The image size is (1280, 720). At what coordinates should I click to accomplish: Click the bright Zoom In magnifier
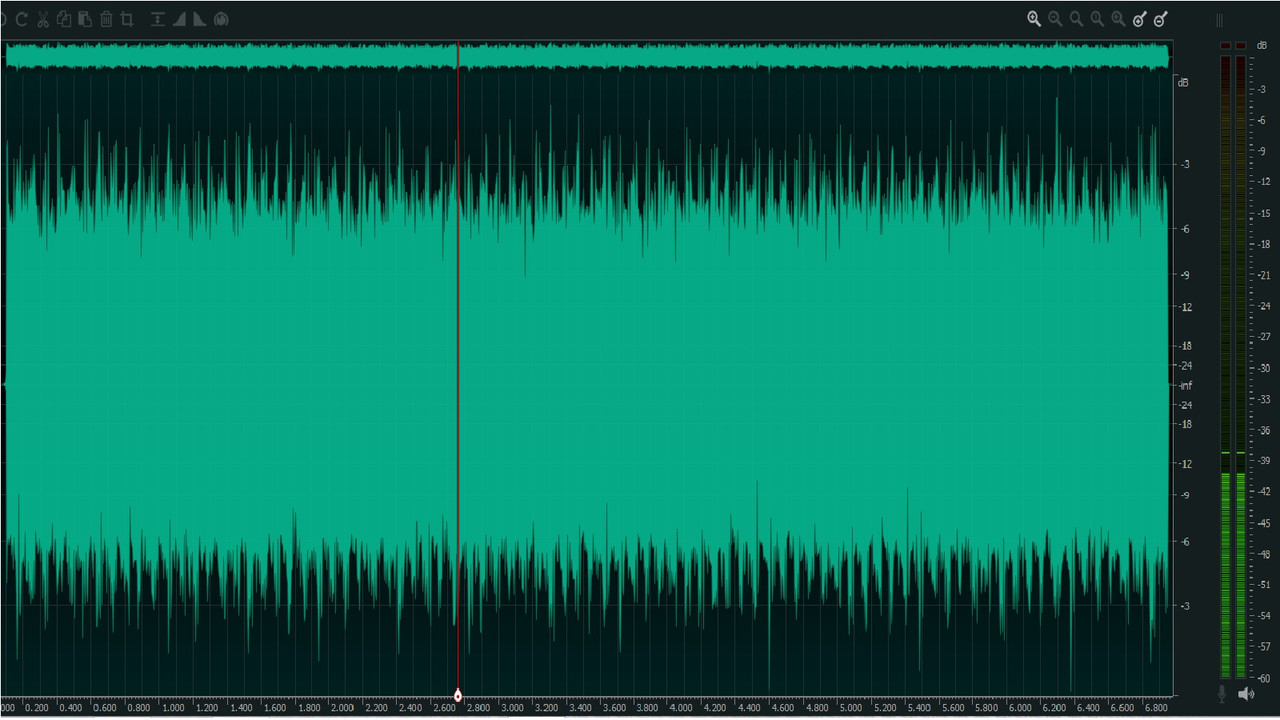point(1034,19)
